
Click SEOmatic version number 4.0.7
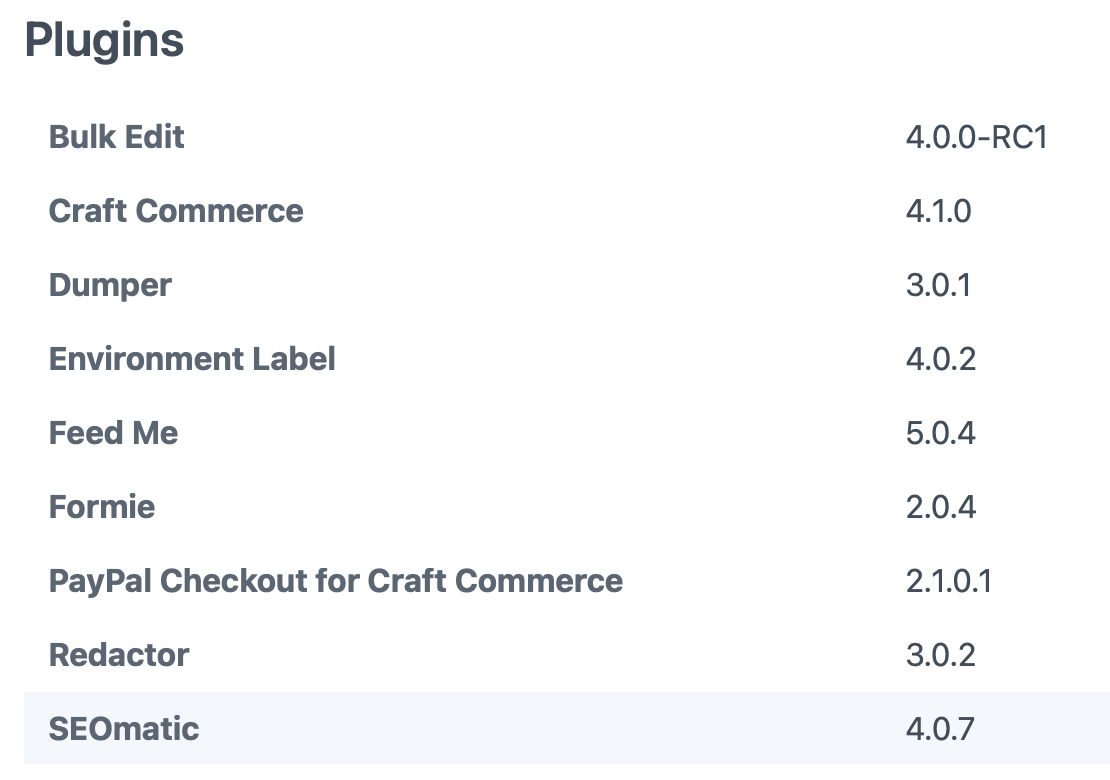pos(940,729)
